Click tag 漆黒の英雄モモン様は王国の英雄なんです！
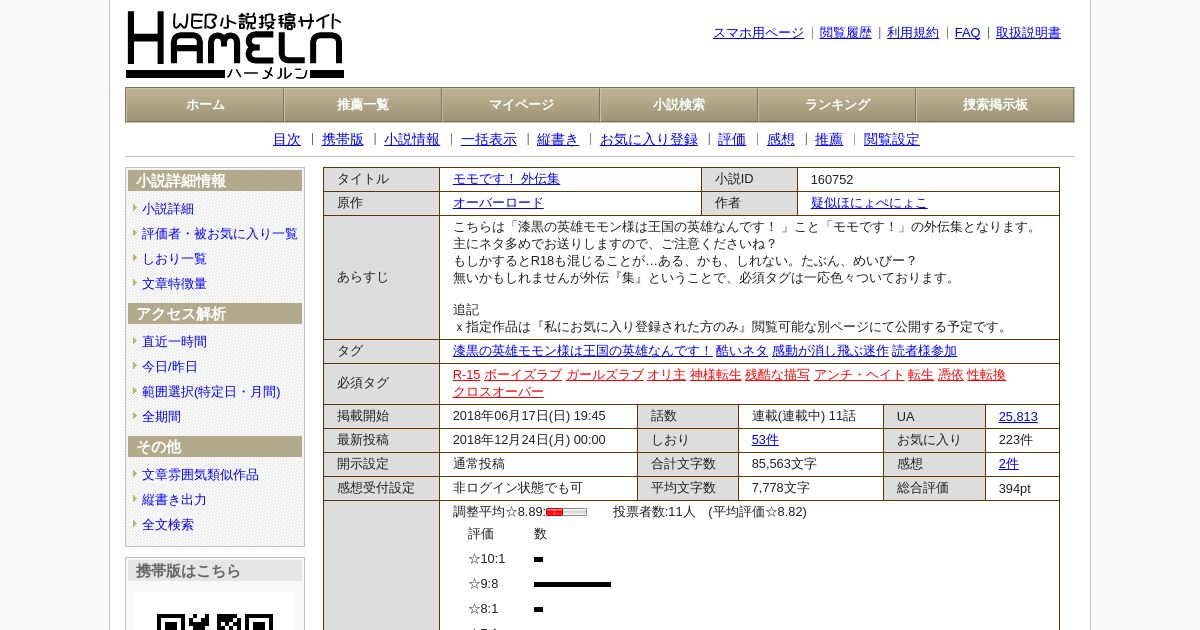The width and height of the screenshot is (1200, 630). pos(582,351)
